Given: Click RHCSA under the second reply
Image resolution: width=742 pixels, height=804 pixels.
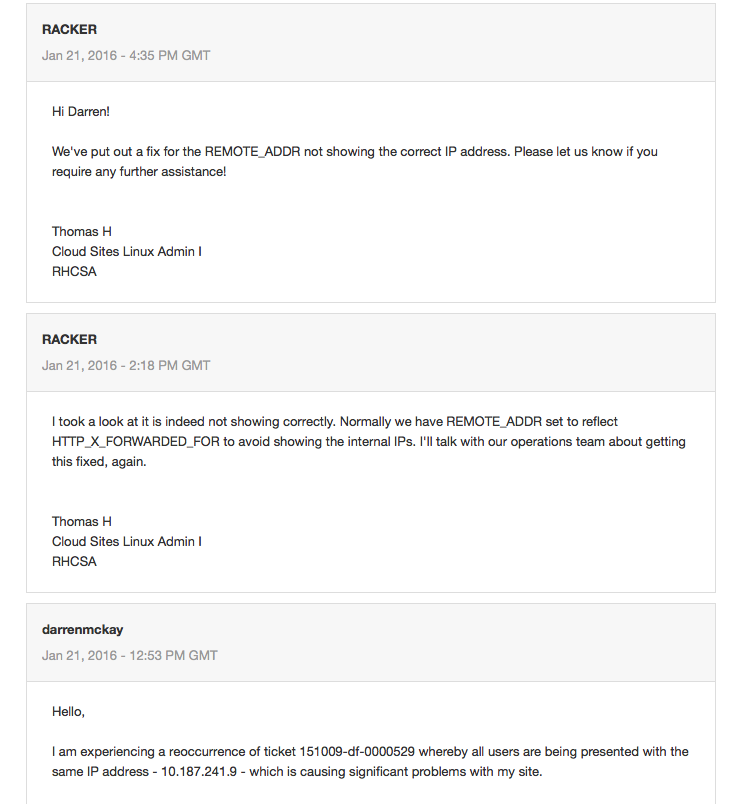Looking at the screenshot, I should tap(74, 561).
